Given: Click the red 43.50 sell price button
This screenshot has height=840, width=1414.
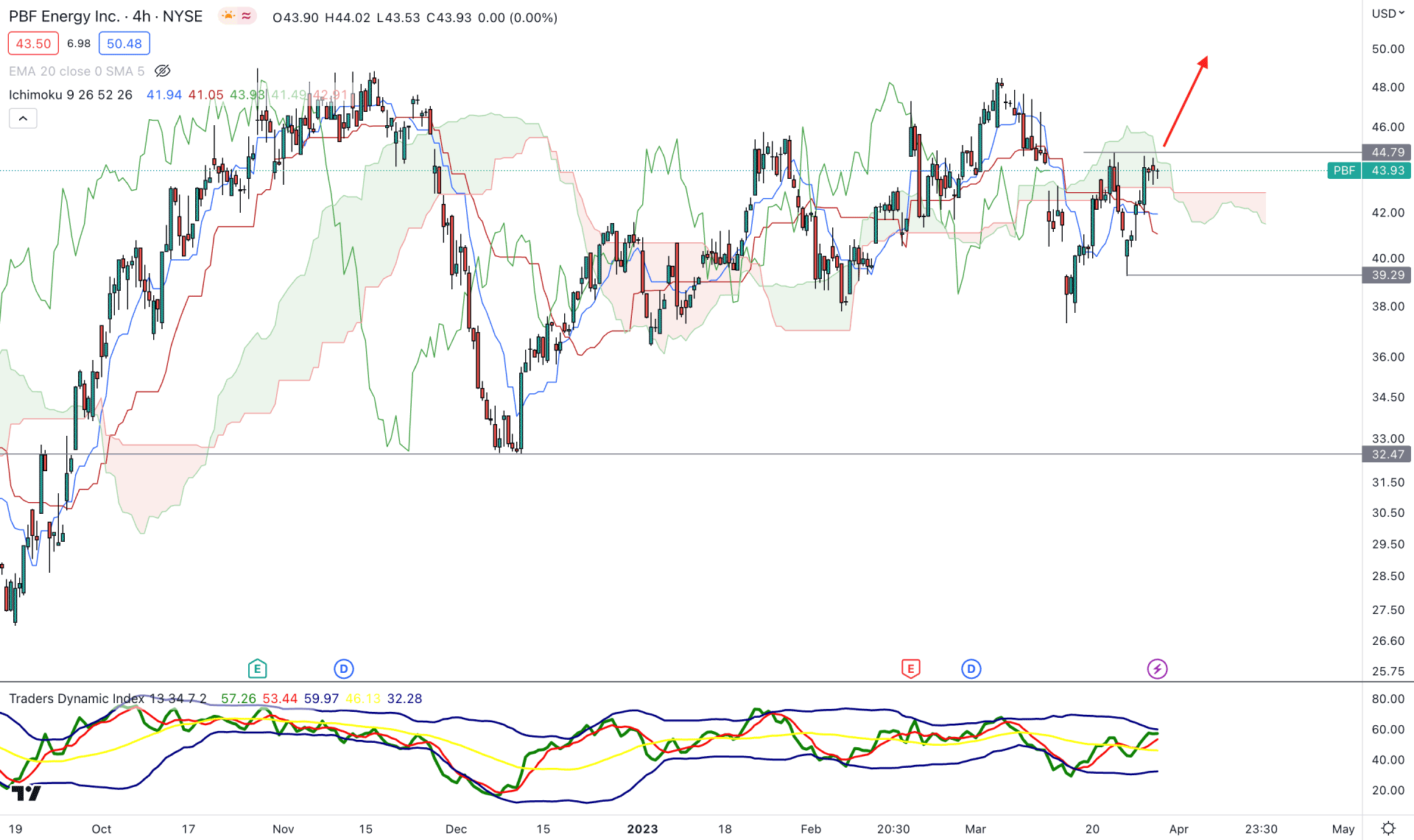Looking at the screenshot, I should (x=33, y=43).
